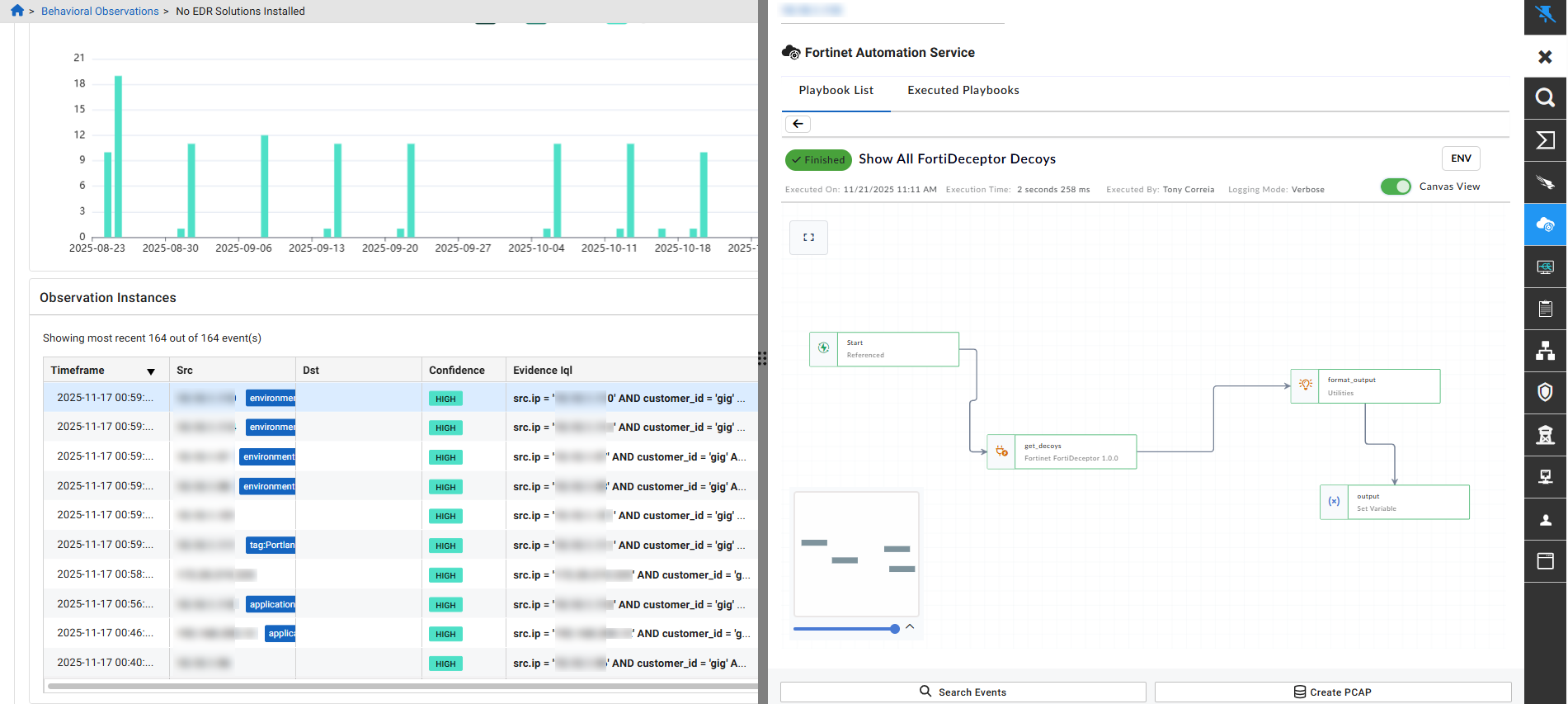Click the fit-to-screen canvas icon
Screen dimensions: 1568x704
tap(808, 238)
